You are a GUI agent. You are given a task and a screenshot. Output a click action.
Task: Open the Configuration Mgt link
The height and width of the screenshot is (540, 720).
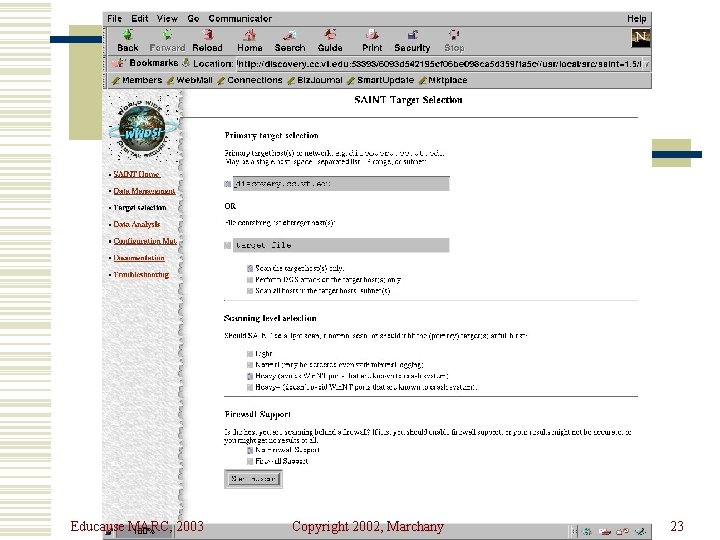click(x=145, y=241)
